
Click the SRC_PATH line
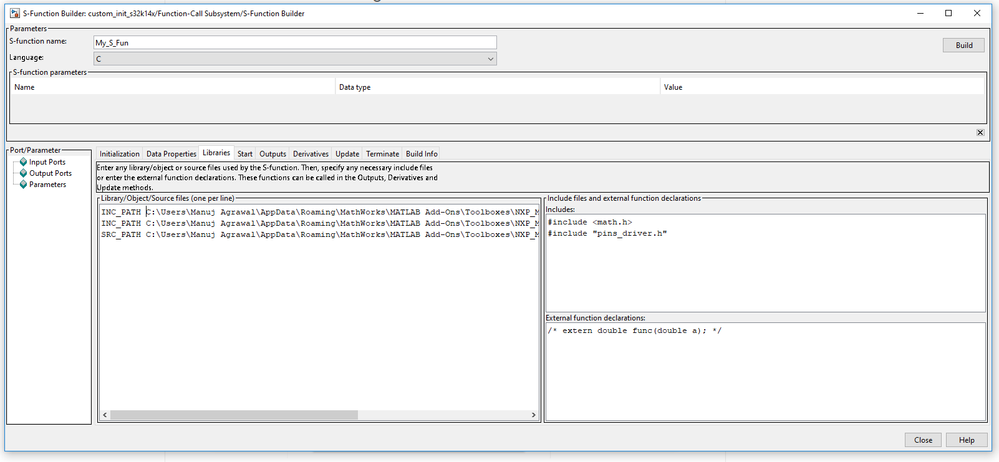point(320,234)
